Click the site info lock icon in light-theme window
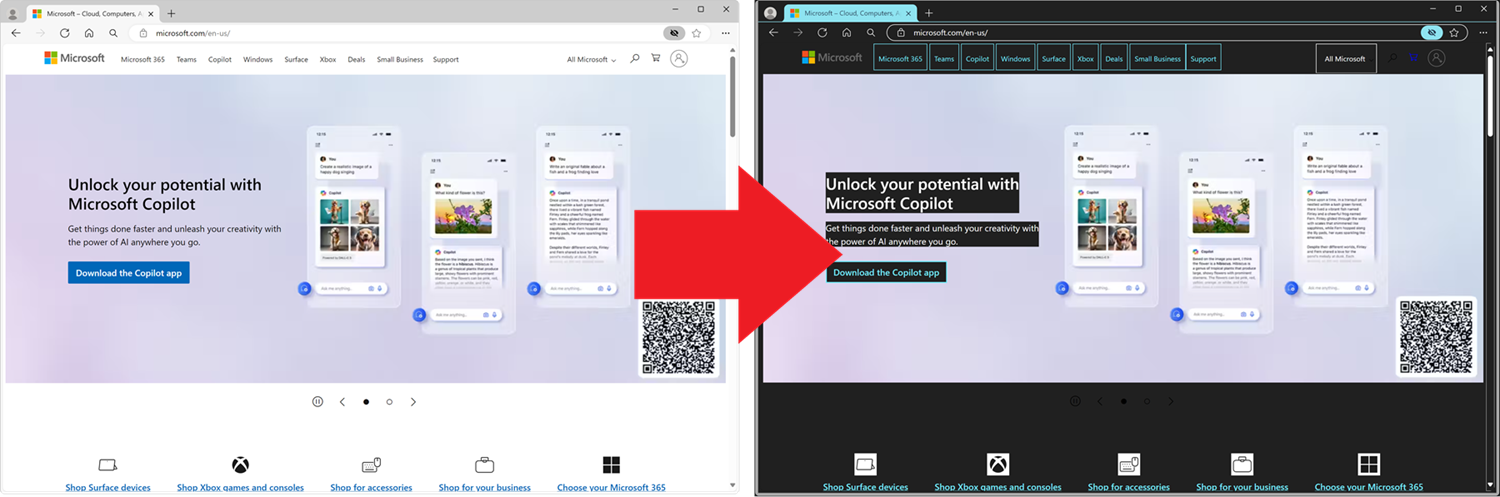The image size is (1500, 497). (143, 33)
